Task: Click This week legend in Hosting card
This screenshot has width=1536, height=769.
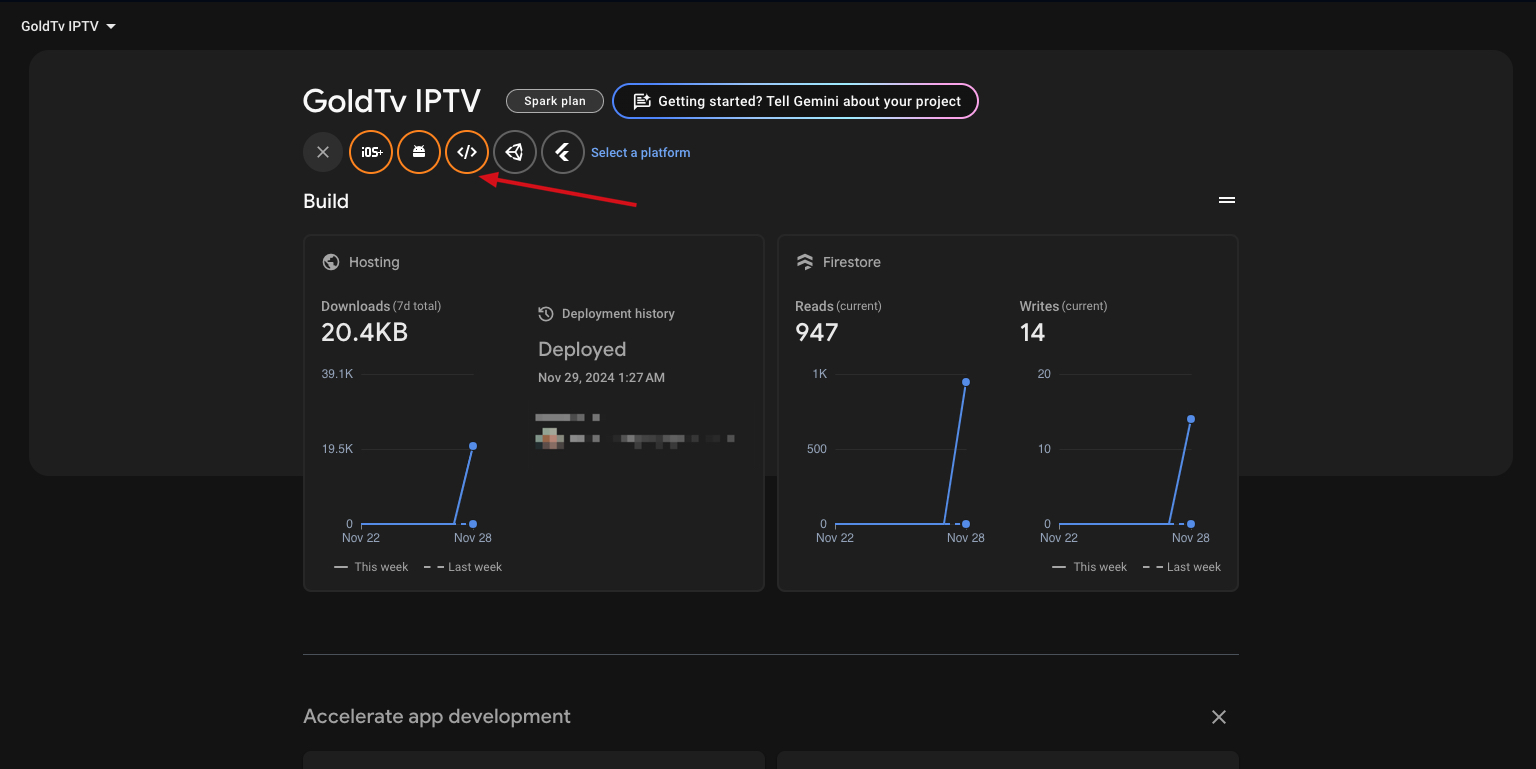Action: coord(372,567)
